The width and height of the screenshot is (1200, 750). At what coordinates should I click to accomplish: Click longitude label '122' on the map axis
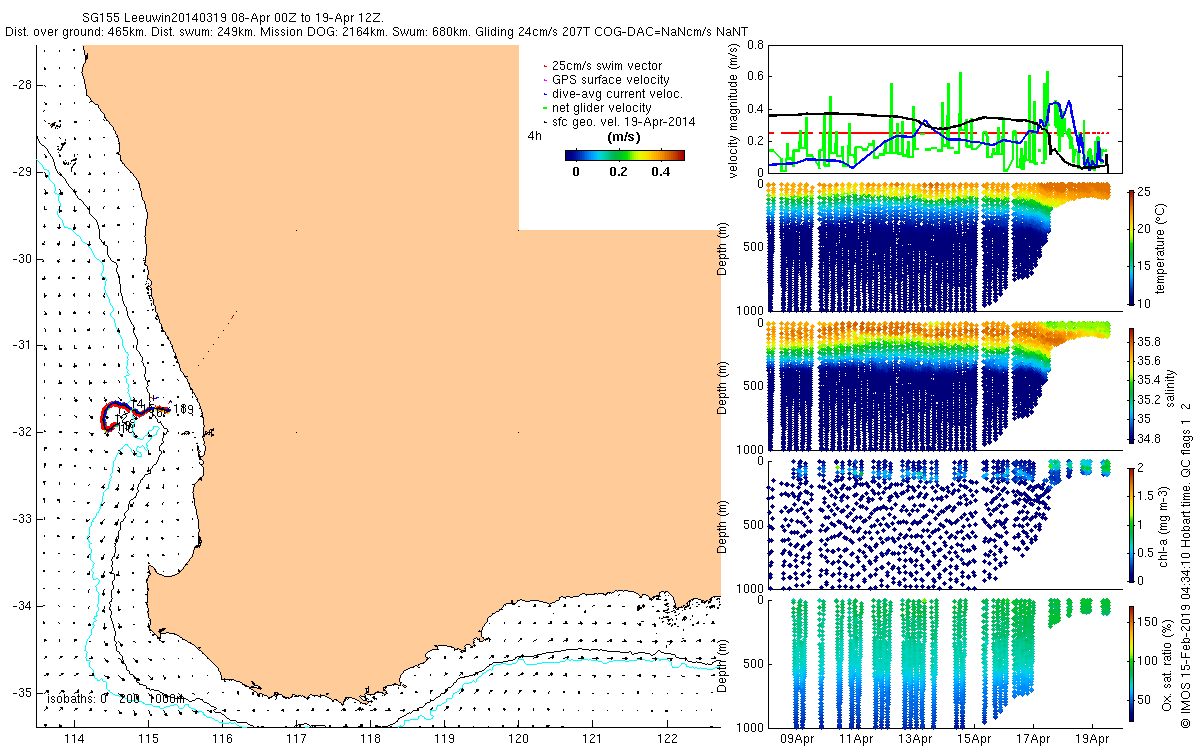point(666,739)
